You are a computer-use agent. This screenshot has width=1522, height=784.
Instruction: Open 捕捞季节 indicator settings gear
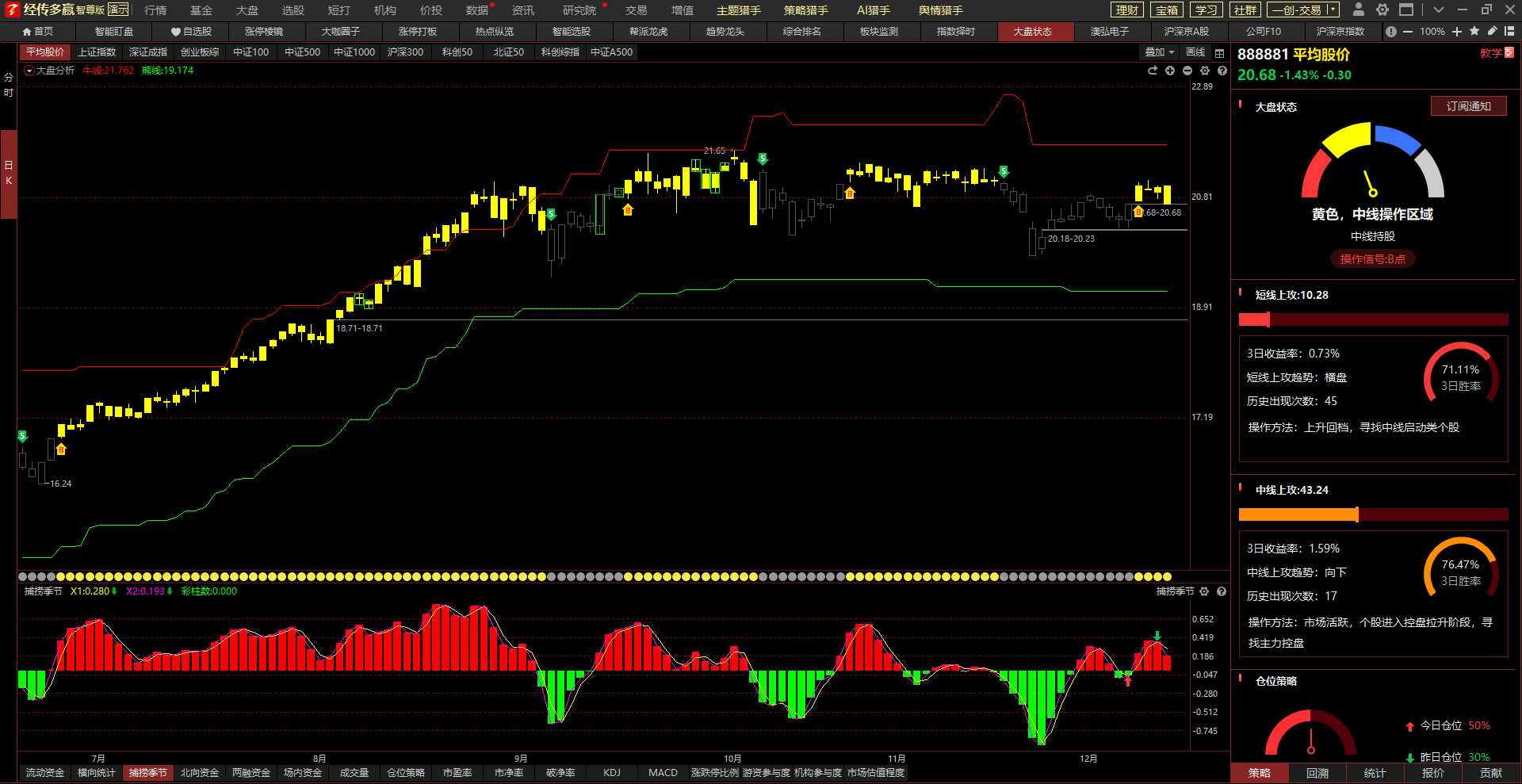[x=1204, y=591]
